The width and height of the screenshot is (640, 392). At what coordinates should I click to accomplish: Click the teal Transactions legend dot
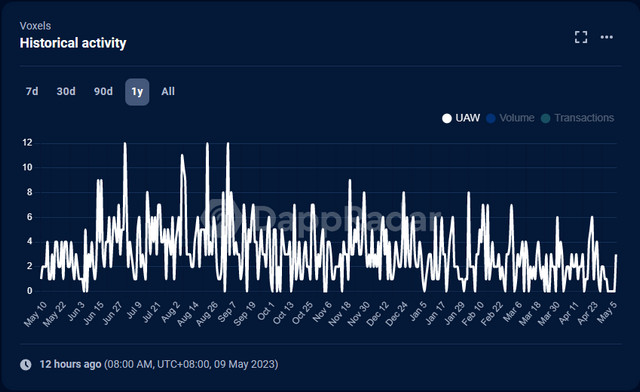pyautogui.click(x=546, y=118)
